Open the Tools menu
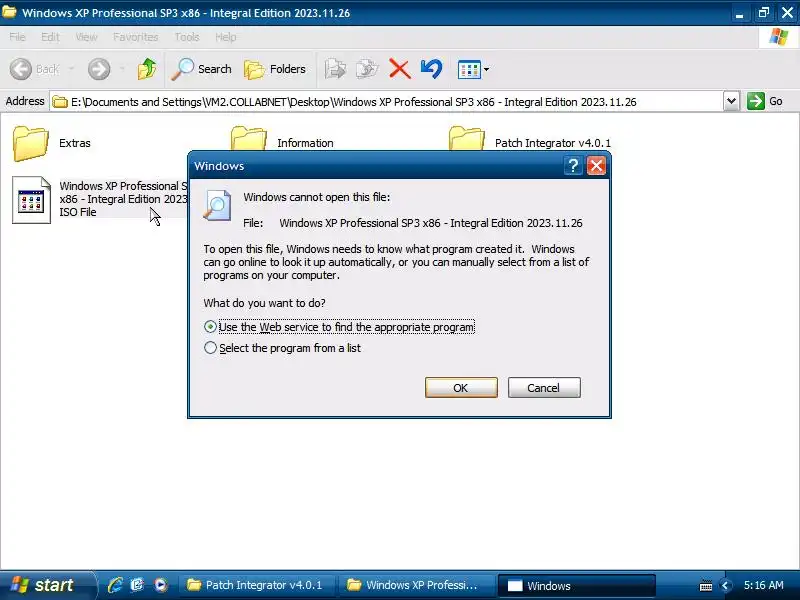This screenshot has height=600, width=800. 187,37
